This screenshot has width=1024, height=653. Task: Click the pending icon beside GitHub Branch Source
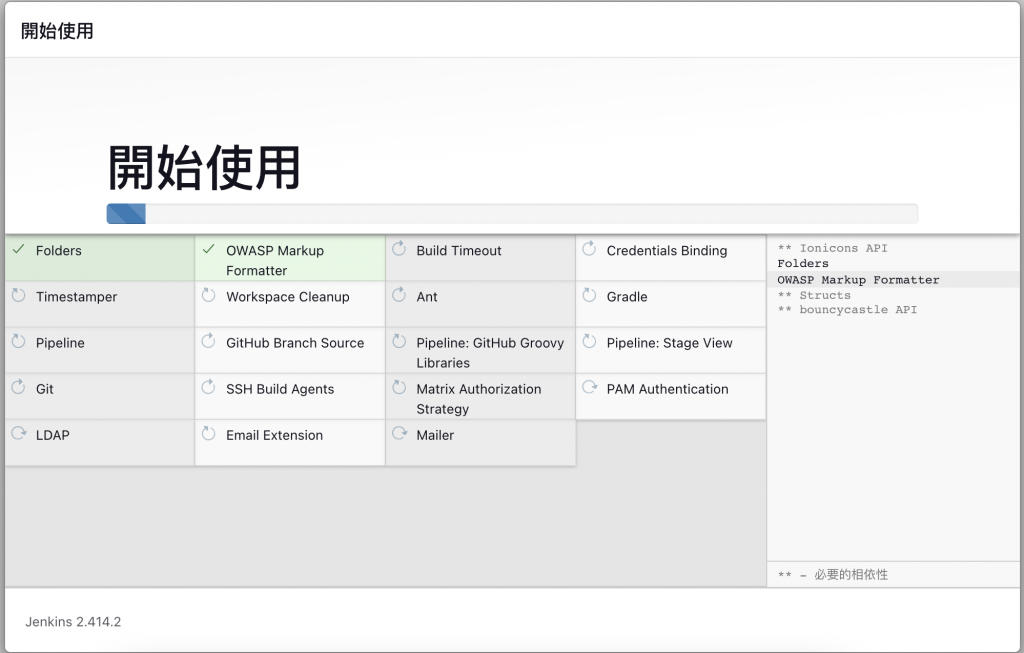point(209,342)
